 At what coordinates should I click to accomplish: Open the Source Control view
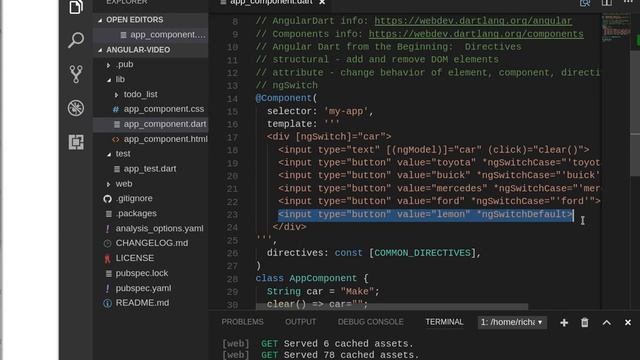[x=76, y=74]
